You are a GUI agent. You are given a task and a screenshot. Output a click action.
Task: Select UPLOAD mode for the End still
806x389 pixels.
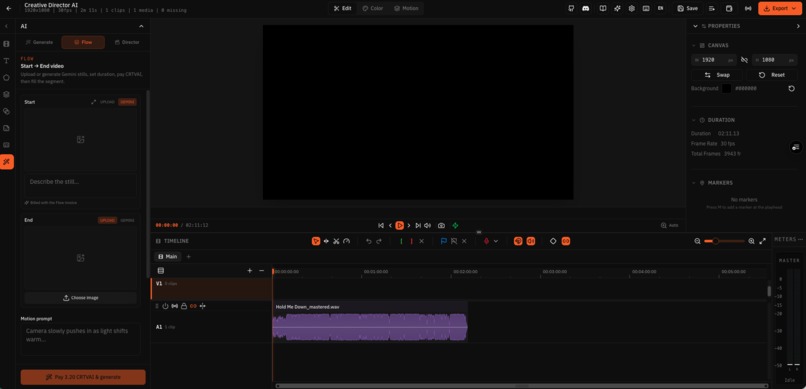pos(107,220)
